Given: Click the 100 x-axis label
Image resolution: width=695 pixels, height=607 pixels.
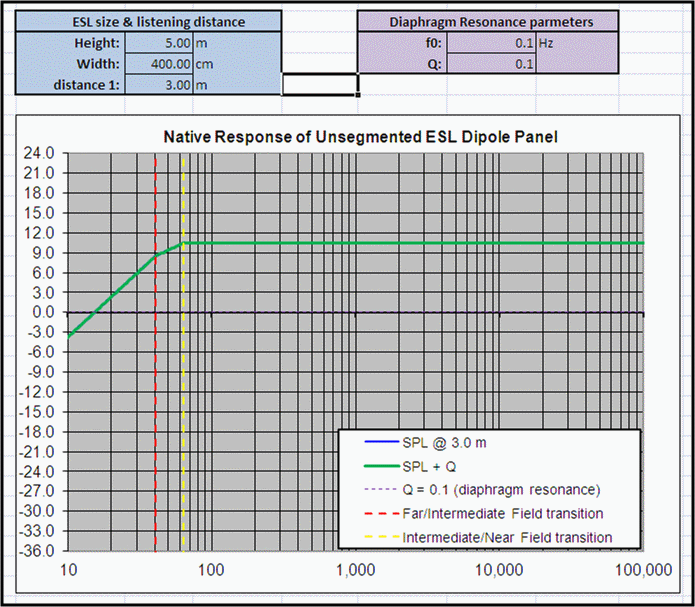Looking at the screenshot, I should [x=211, y=570].
